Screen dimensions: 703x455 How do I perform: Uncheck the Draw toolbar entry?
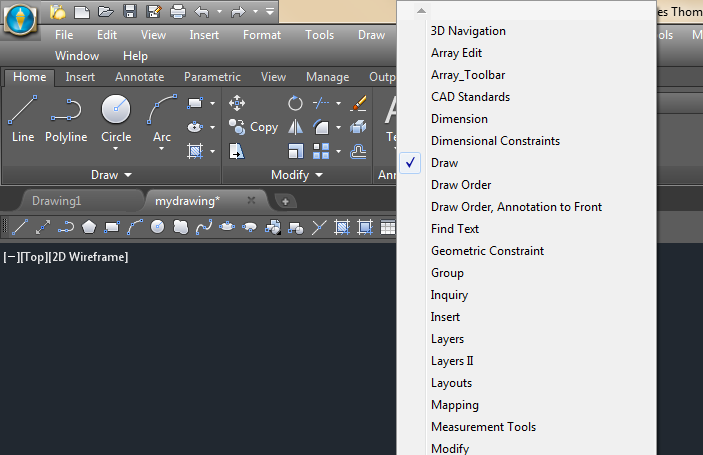[x=444, y=163]
